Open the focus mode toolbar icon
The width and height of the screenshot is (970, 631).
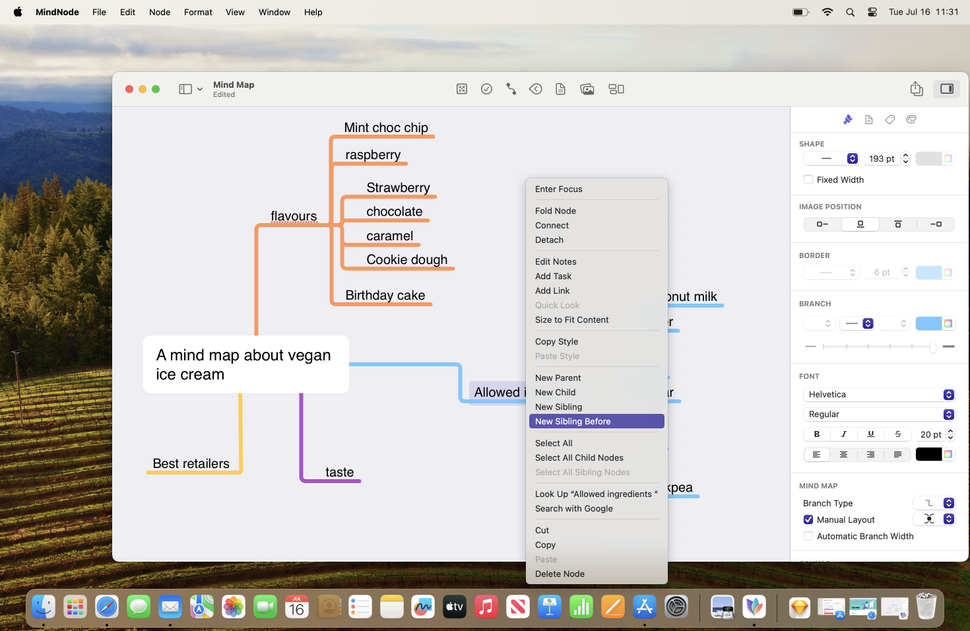point(461,89)
